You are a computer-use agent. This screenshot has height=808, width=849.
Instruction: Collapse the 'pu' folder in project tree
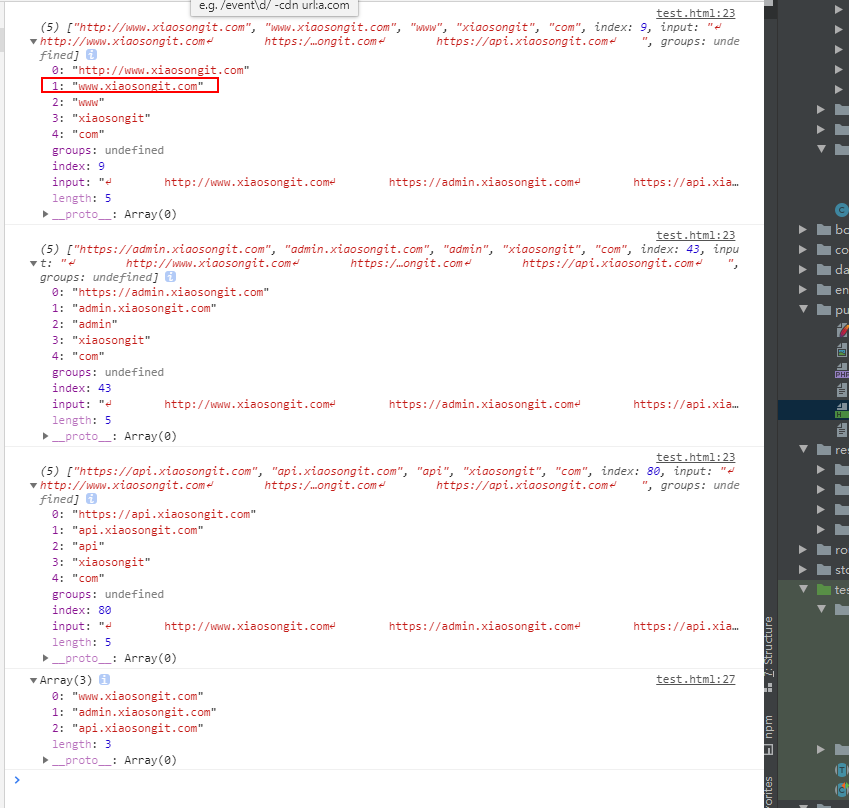(803, 310)
